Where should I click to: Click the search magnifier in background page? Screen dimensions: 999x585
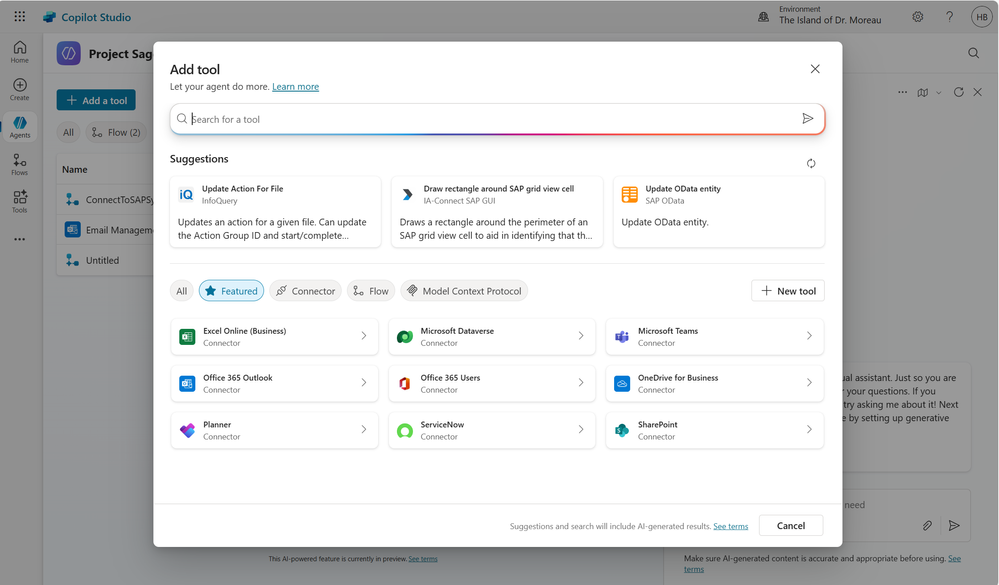click(x=974, y=54)
